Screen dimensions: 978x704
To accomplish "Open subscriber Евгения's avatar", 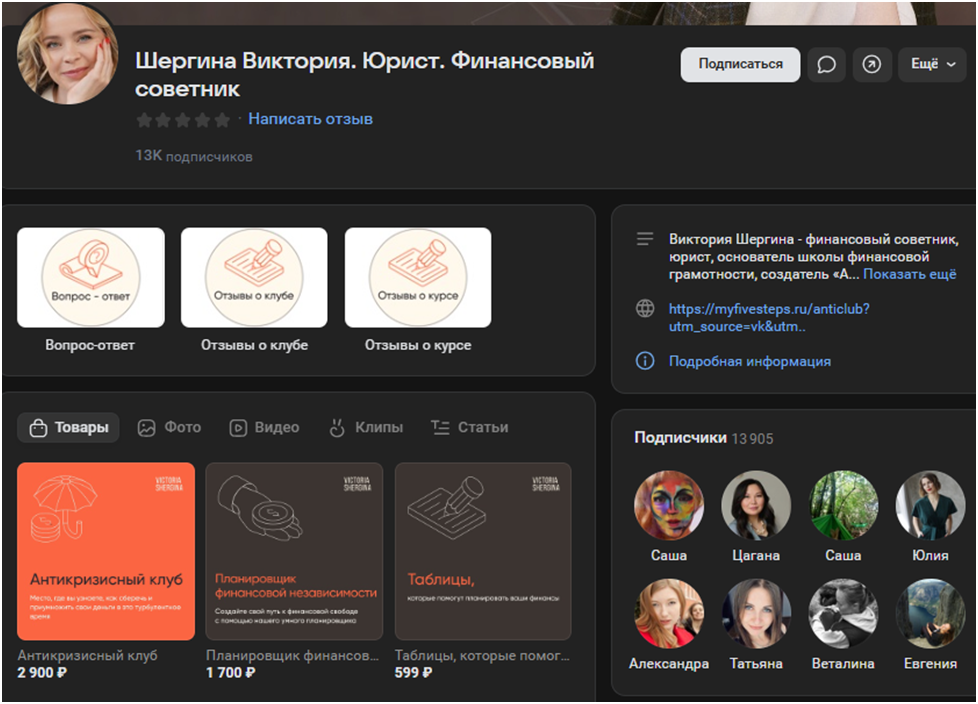I will pos(931,614).
